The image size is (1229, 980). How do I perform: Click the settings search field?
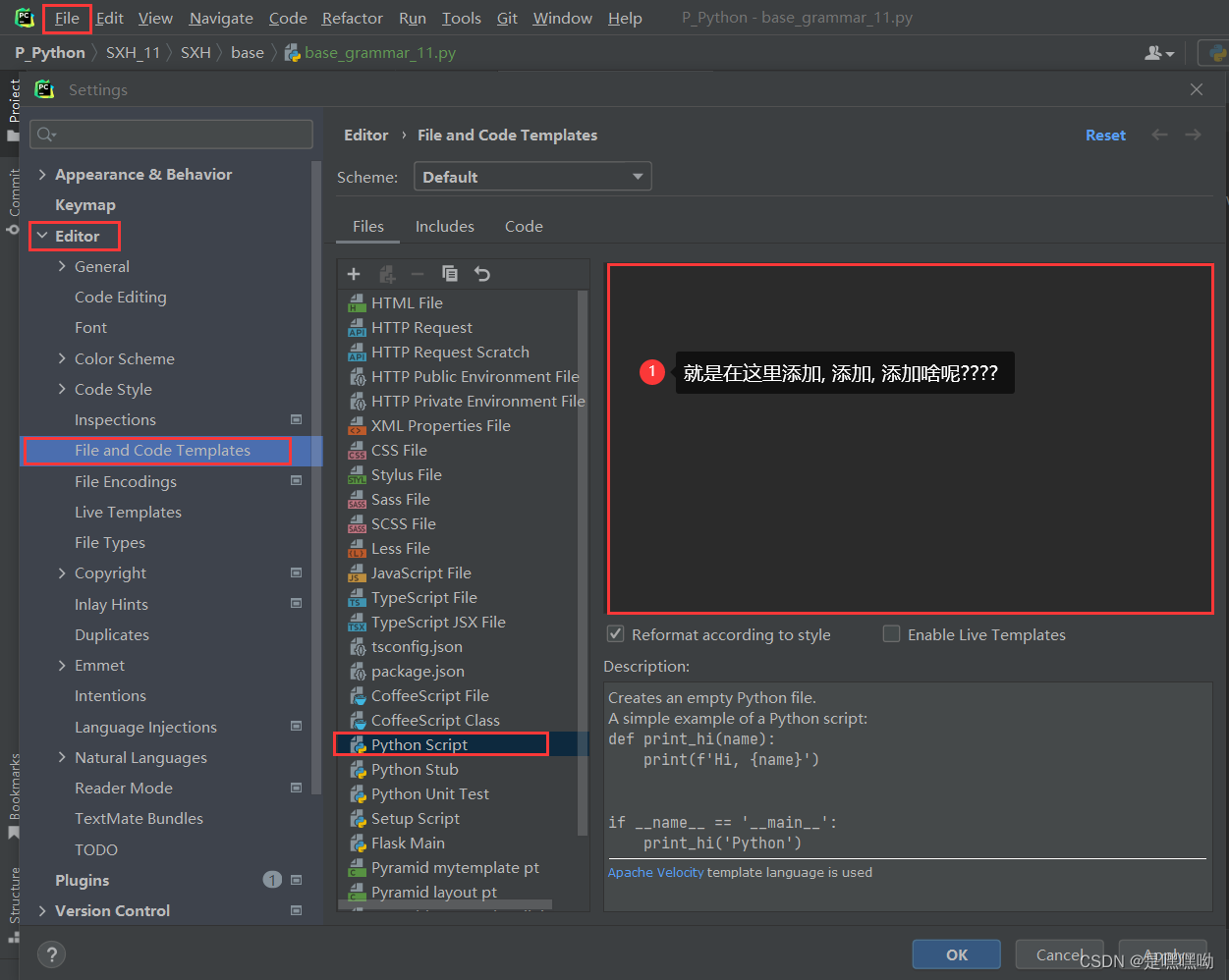point(171,134)
